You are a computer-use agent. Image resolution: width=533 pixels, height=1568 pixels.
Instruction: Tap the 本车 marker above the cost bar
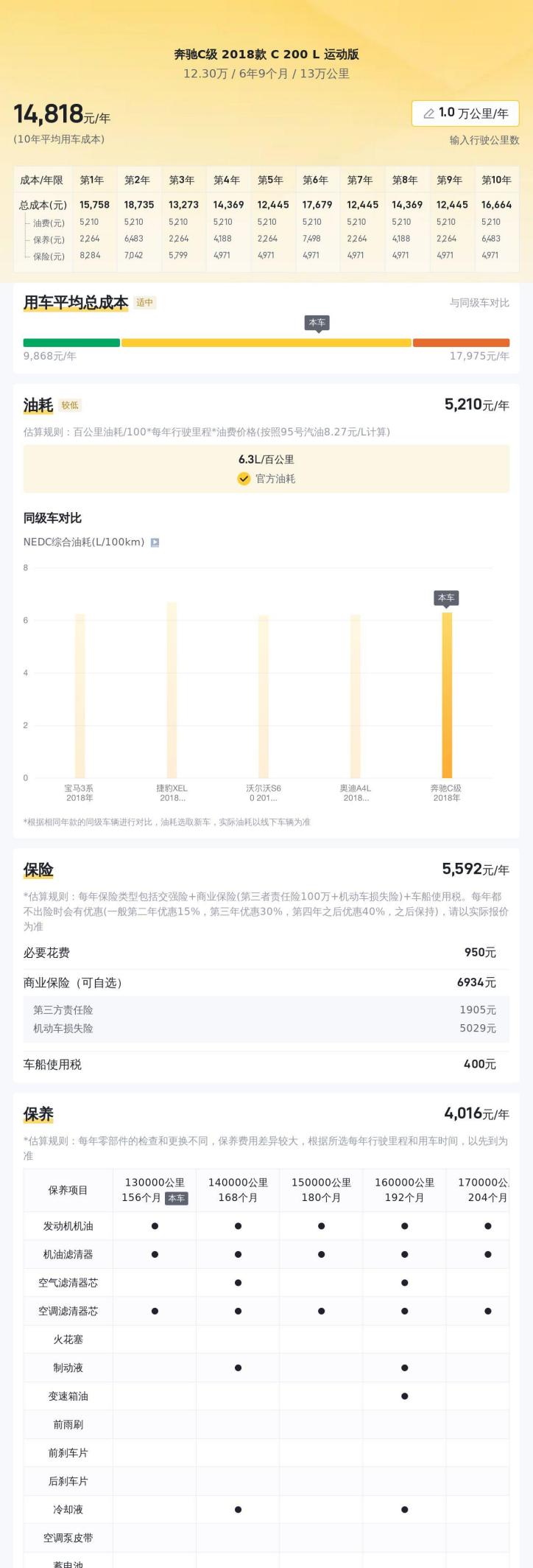[317, 323]
